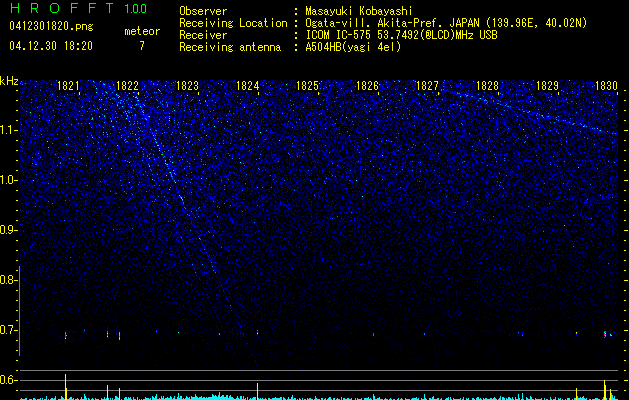Click the Receiving antenna label
The height and width of the screenshot is (400, 629).
230,47
